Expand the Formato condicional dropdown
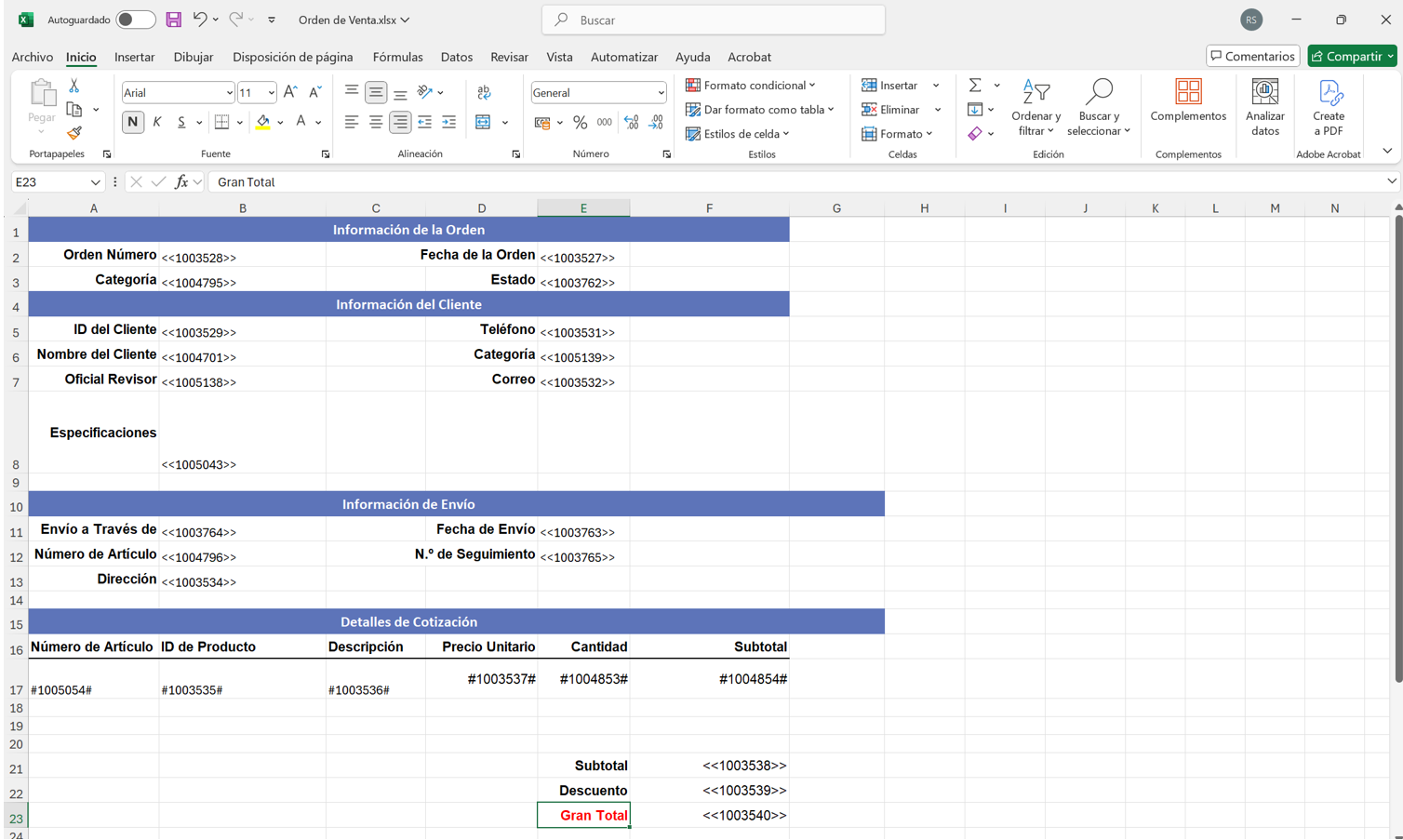This screenshot has width=1403, height=840. pyautogui.click(x=751, y=86)
